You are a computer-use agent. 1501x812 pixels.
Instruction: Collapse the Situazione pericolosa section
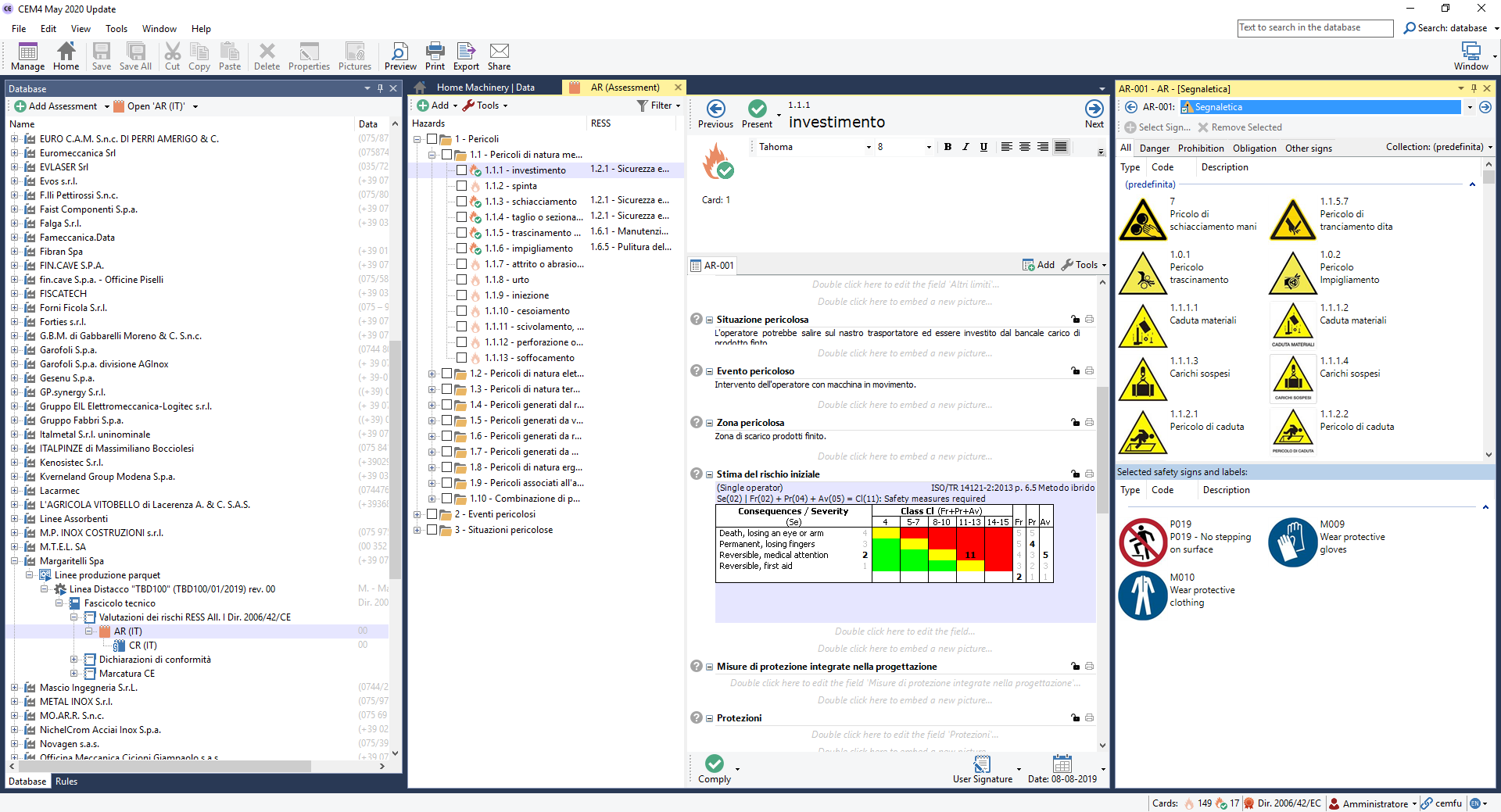click(709, 320)
